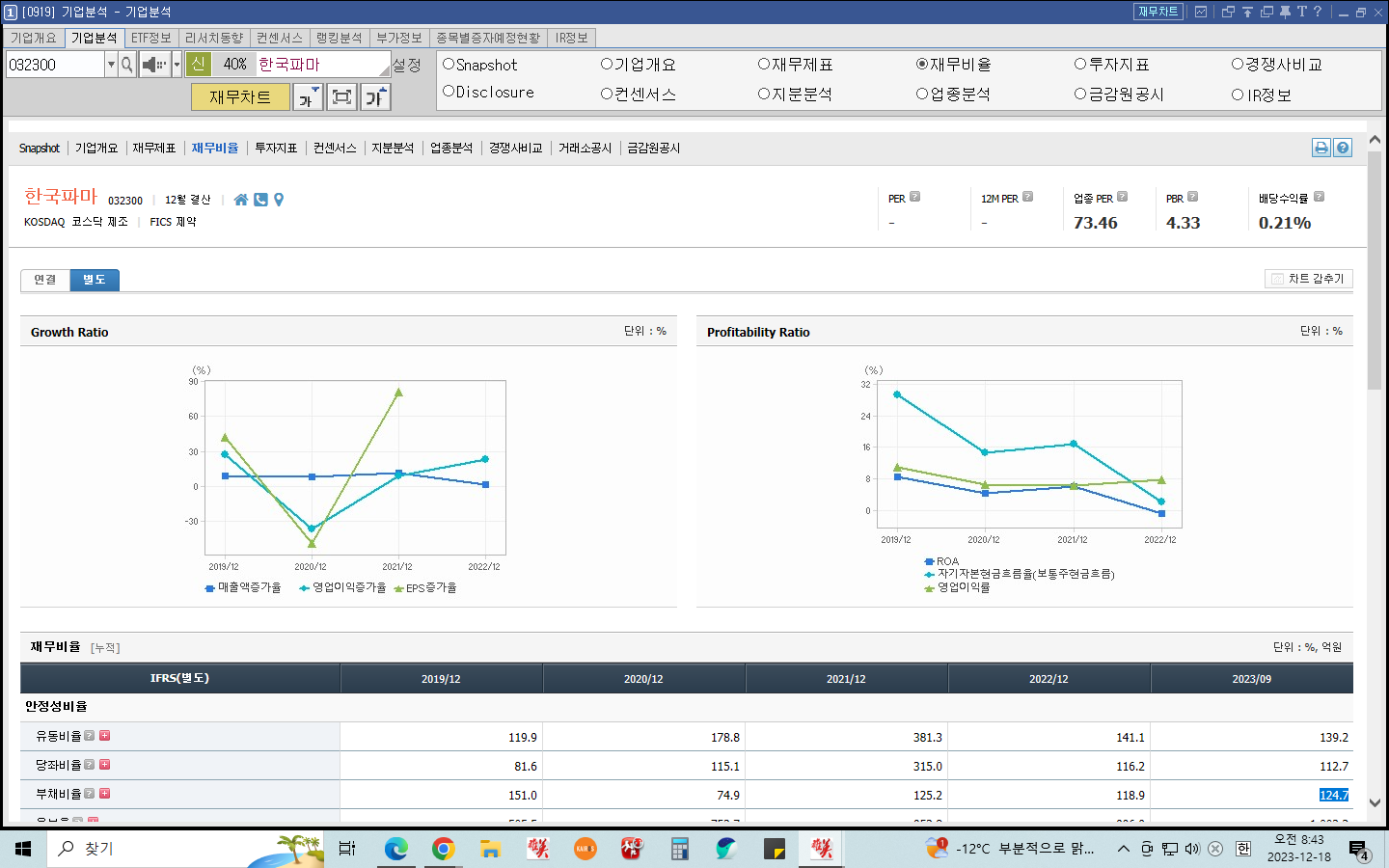Expand 당좌비율 row with red plus
Image resolution: width=1389 pixels, height=868 pixels.
105,764
